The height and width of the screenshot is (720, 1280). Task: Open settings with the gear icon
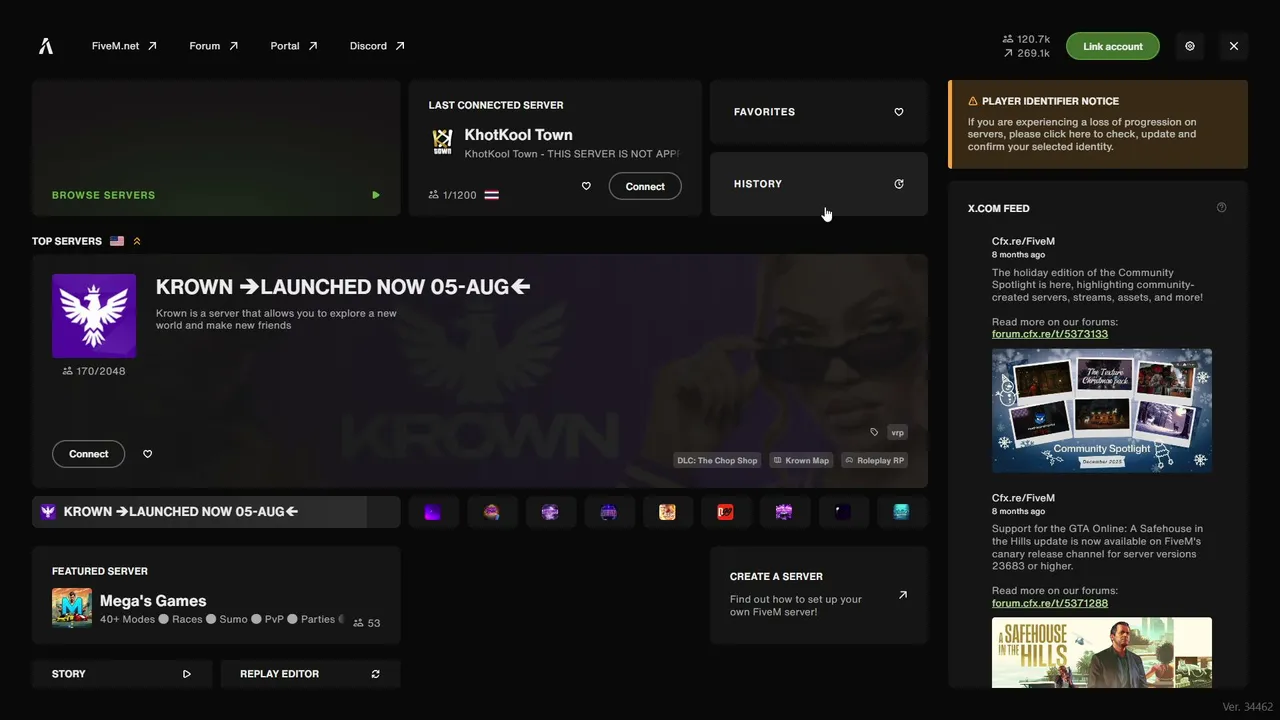[1190, 46]
